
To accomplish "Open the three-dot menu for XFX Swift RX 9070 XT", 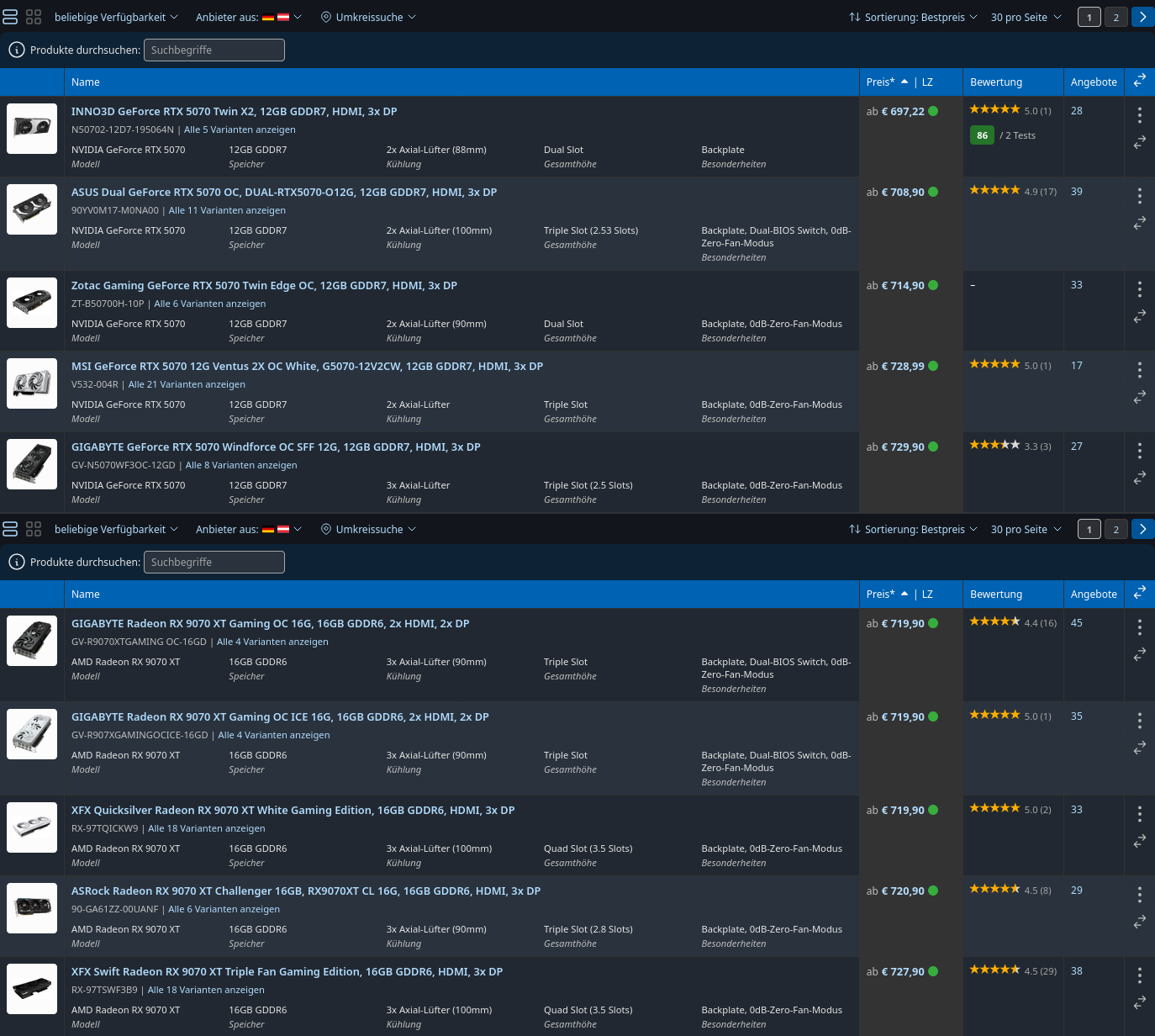I will coord(1140,975).
